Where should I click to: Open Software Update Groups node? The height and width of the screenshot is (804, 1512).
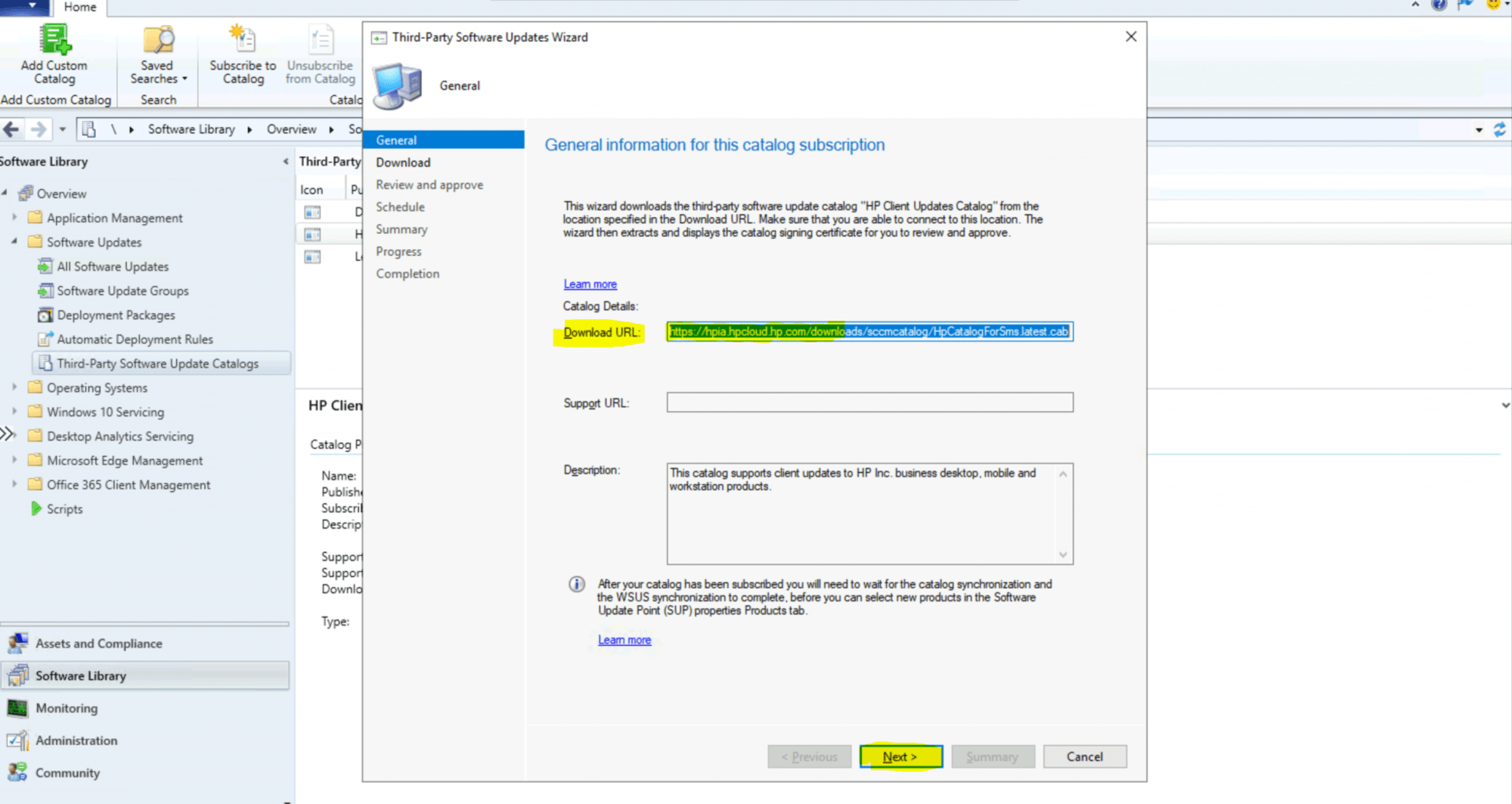point(122,290)
